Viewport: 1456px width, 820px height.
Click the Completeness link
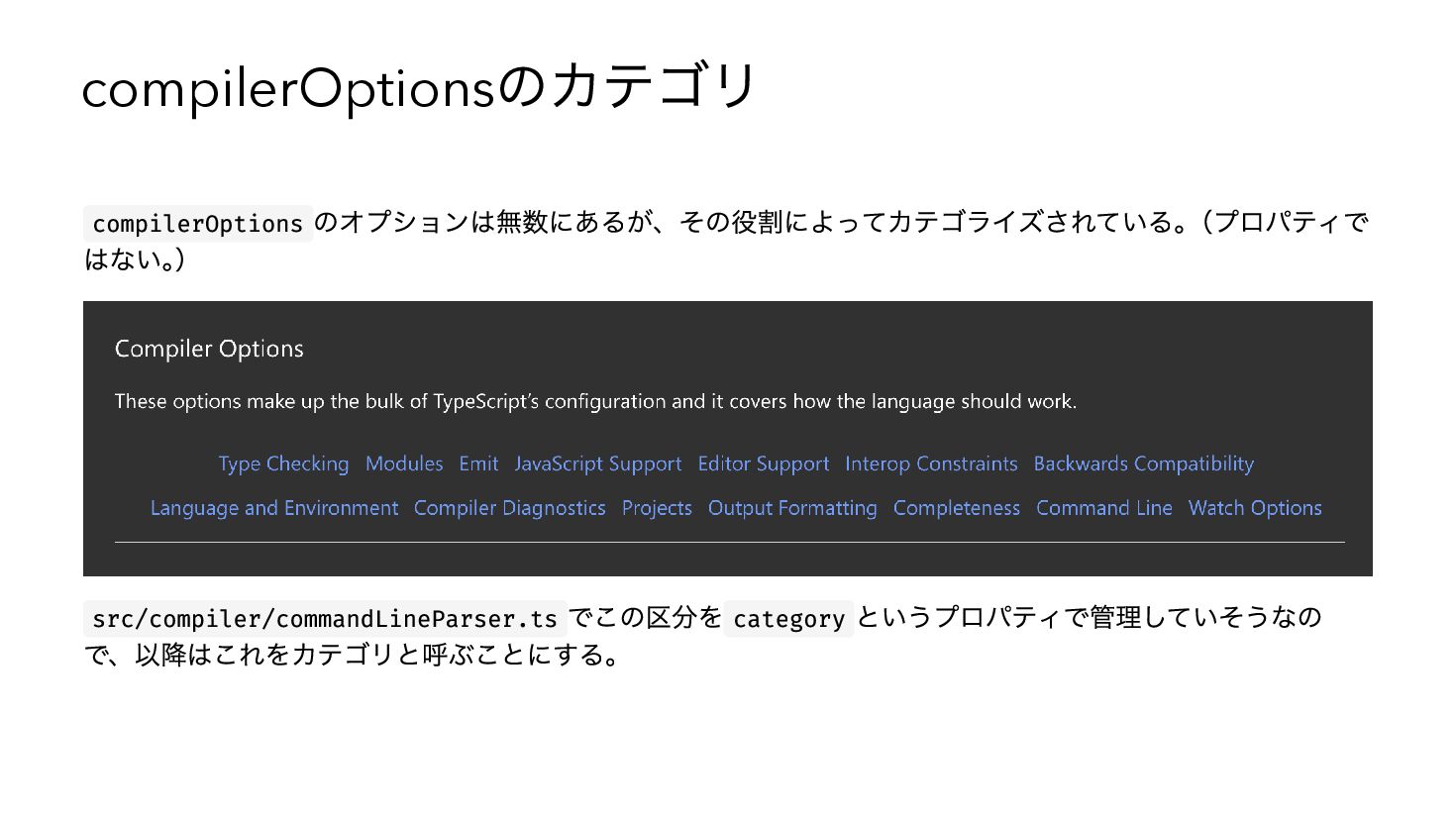click(x=957, y=509)
